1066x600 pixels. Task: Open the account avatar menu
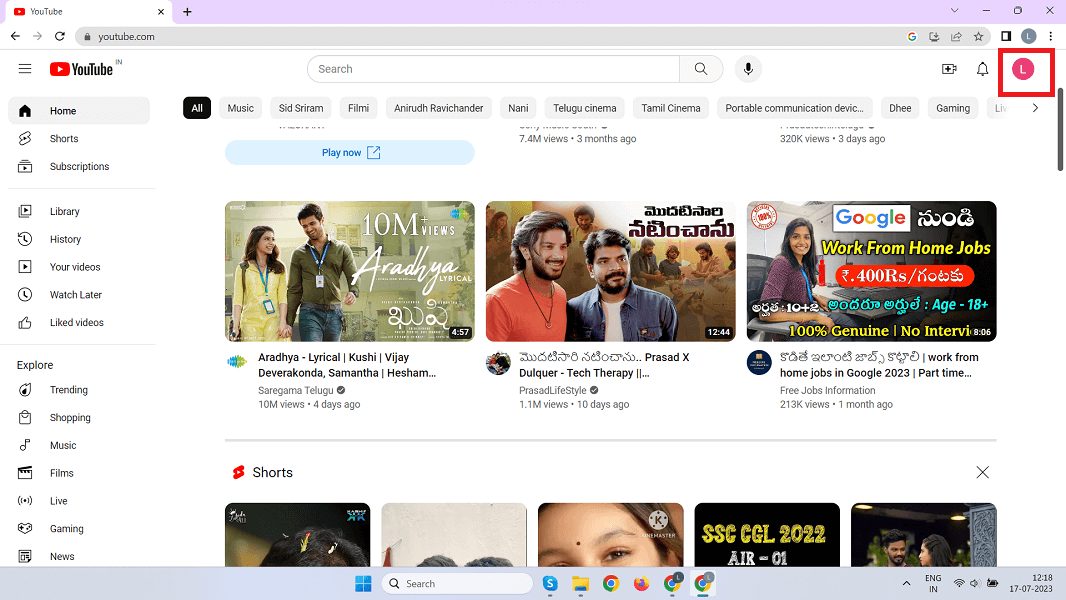(1022, 69)
